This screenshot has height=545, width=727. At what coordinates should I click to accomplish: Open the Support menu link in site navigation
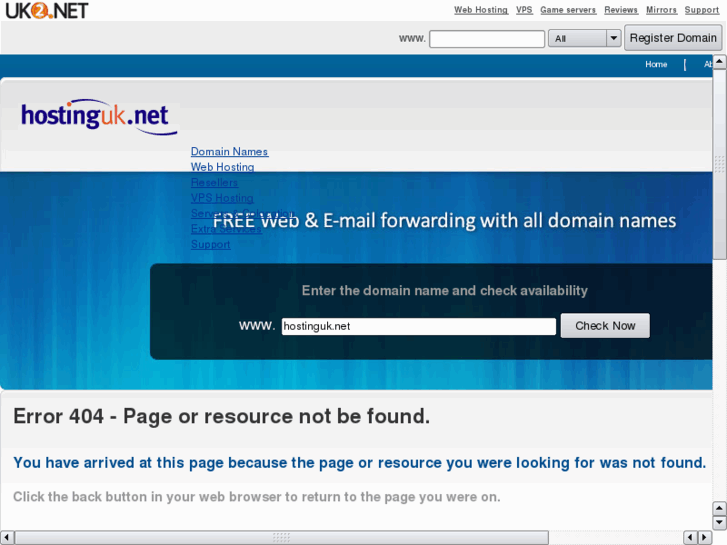point(210,244)
